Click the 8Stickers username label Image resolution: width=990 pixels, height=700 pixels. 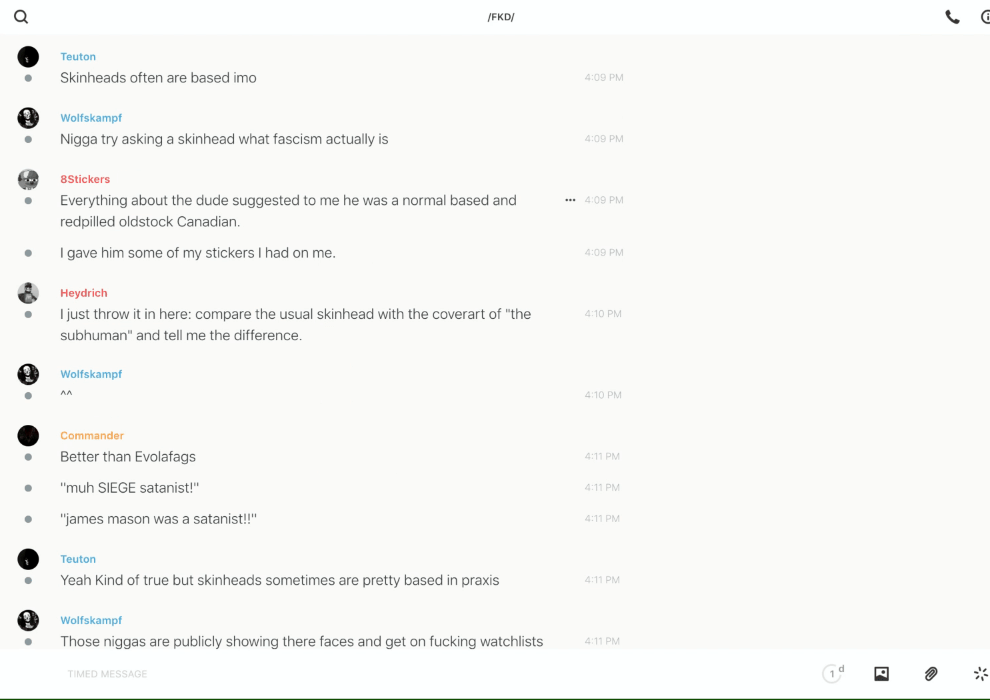(85, 180)
